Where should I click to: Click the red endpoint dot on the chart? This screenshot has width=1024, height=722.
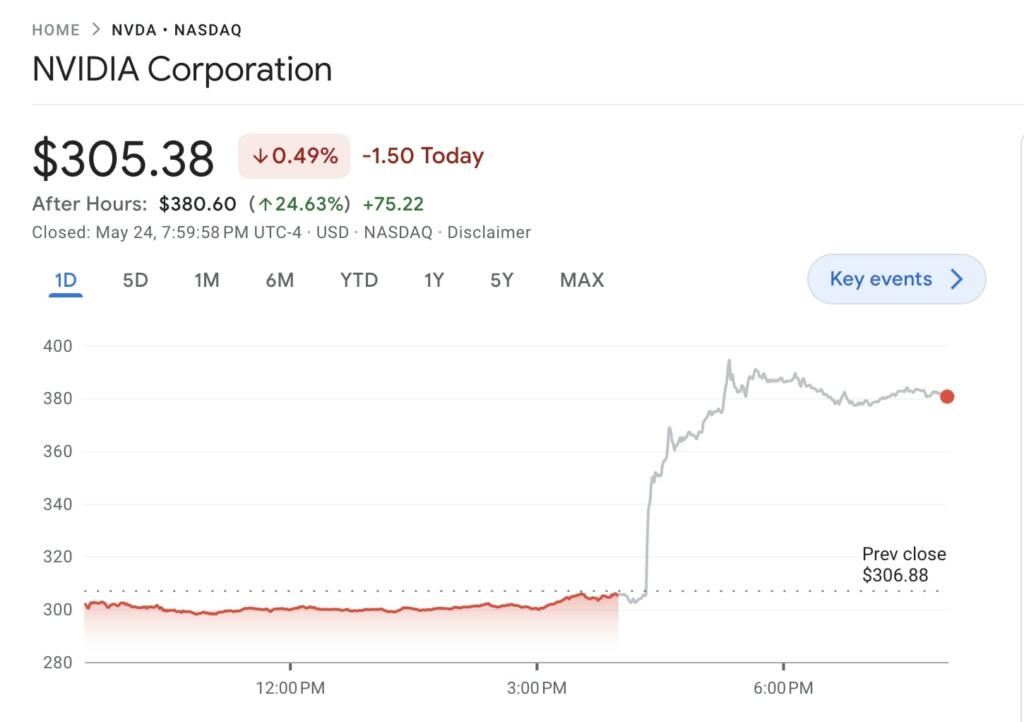946,397
